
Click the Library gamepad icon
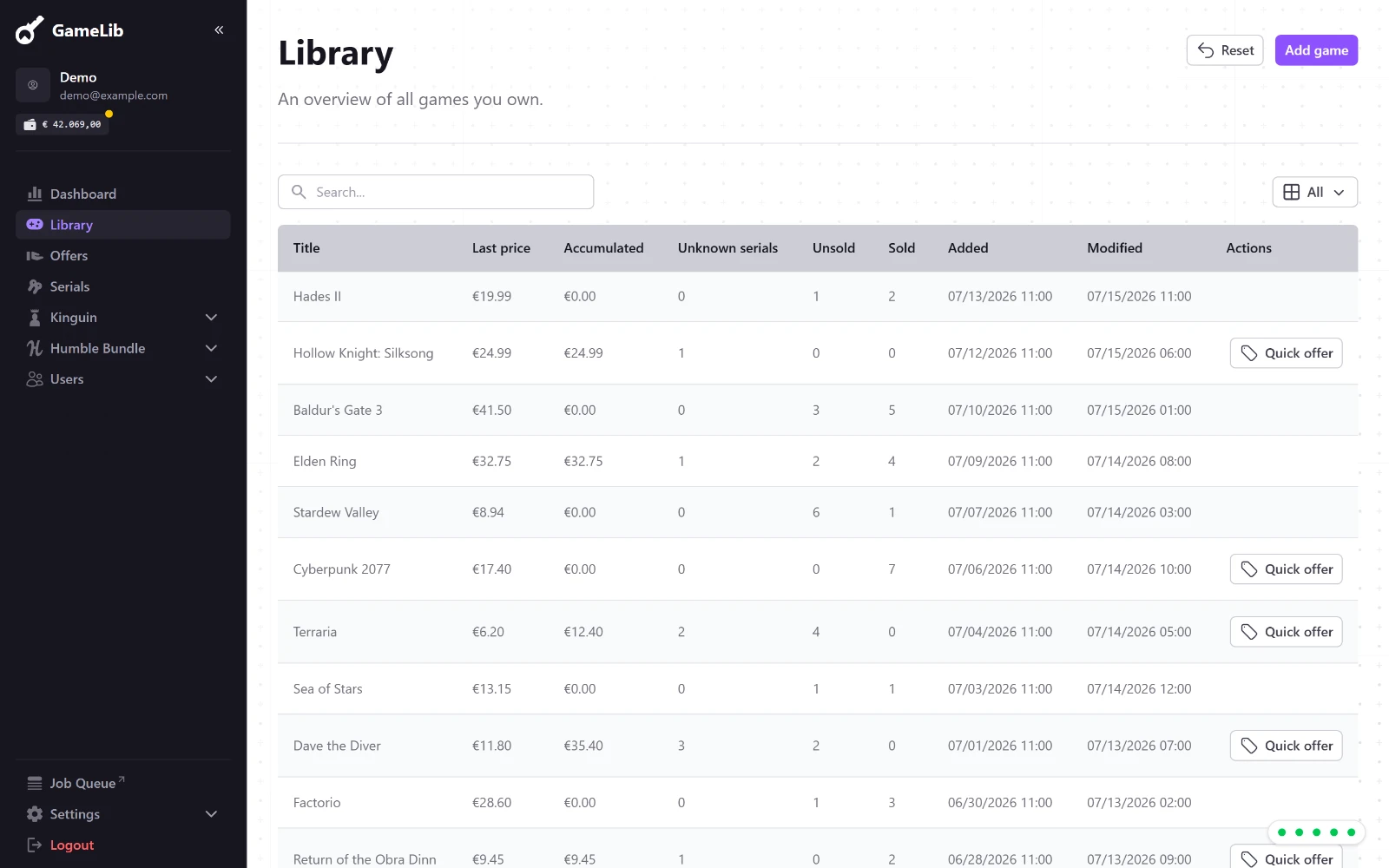point(35,225)
